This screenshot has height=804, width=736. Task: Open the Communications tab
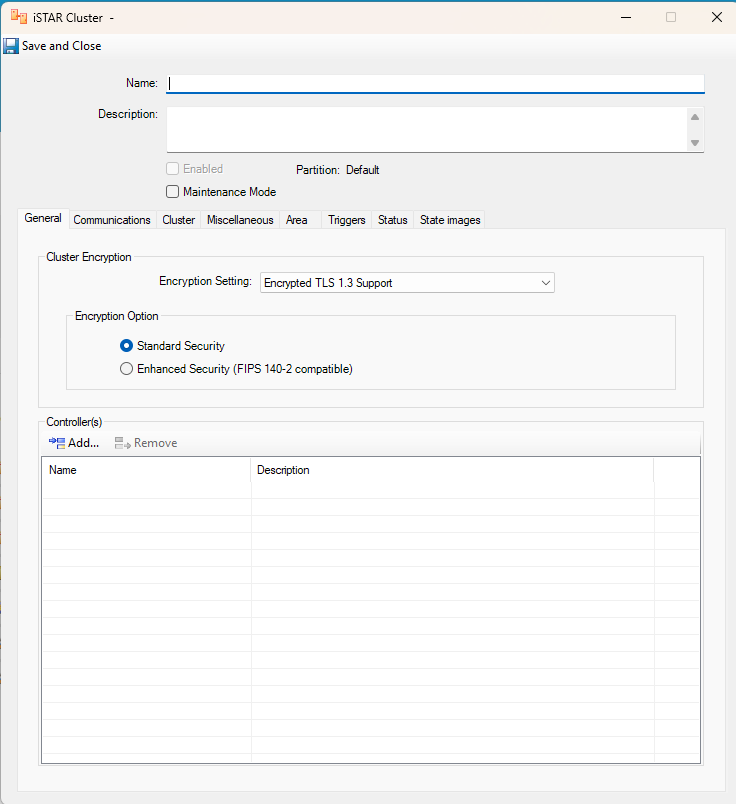pos(112,220)
